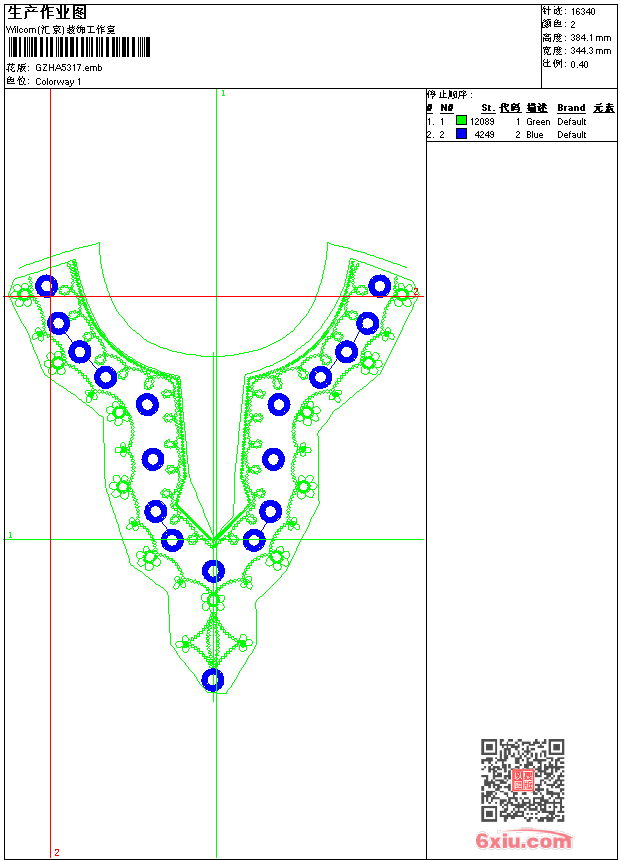620x860 pixels.
Task: Click the 'St.' column header
Action: pos(488,108)
